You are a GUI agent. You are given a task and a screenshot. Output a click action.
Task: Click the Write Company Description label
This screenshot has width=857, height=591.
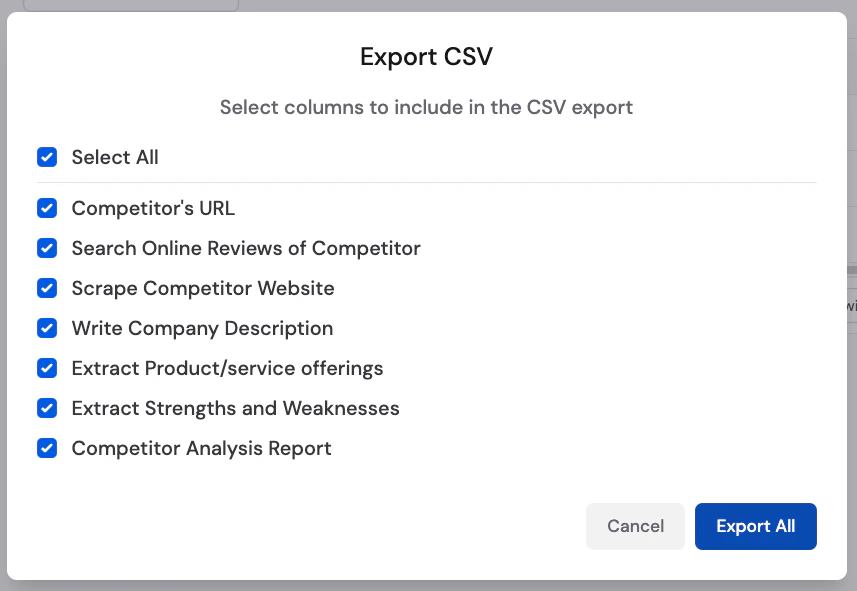[202, 329]
